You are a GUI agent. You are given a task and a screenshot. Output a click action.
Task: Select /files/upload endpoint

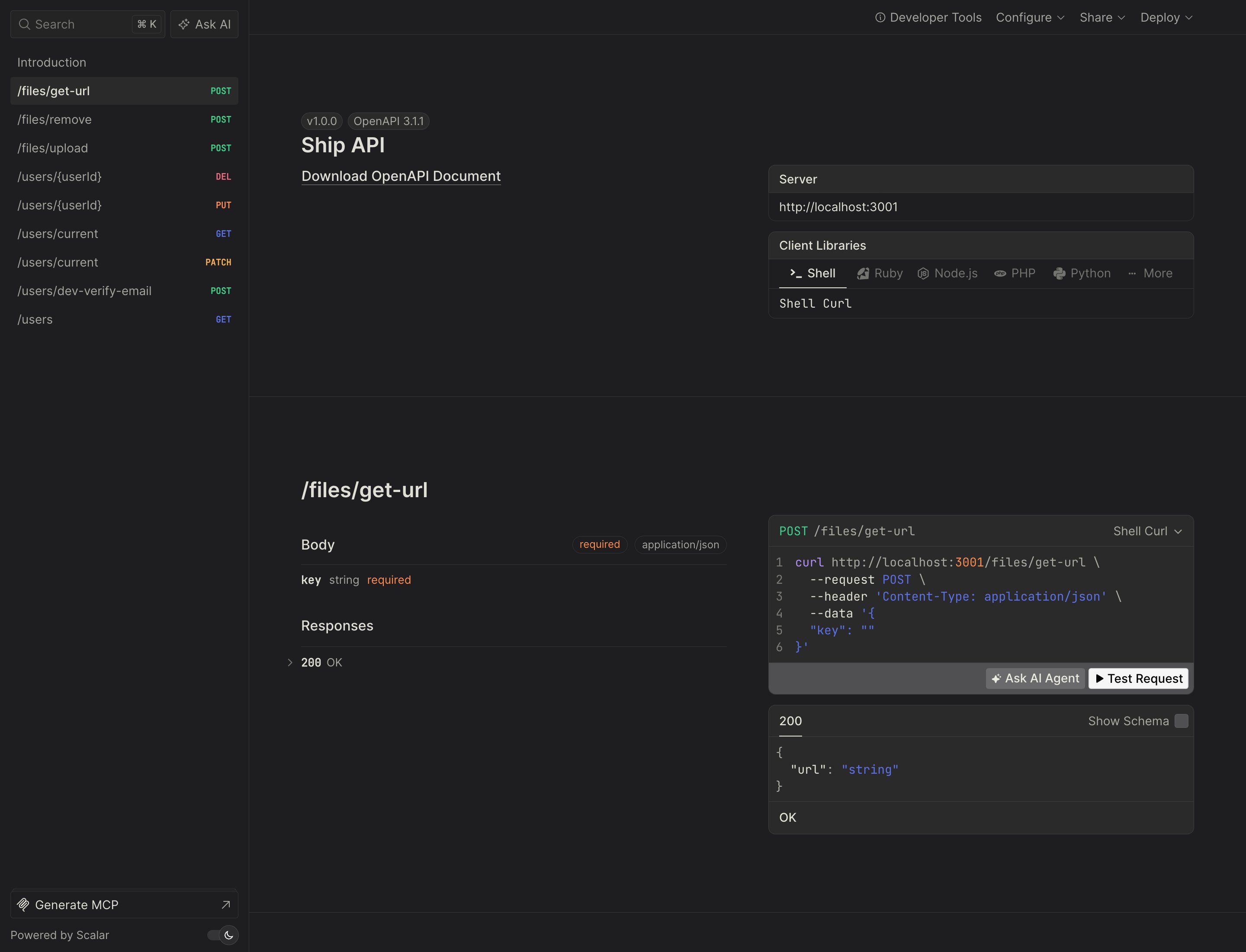point(124,148)
